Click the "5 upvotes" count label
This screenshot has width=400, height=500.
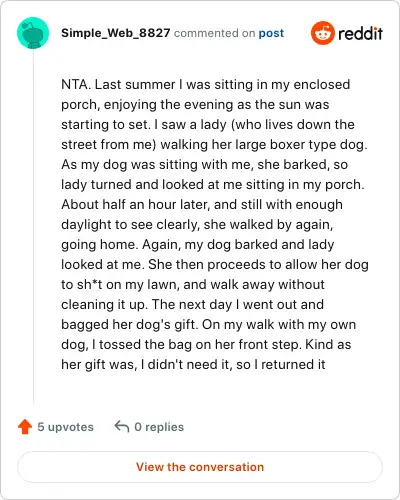(x=66, y=427)
